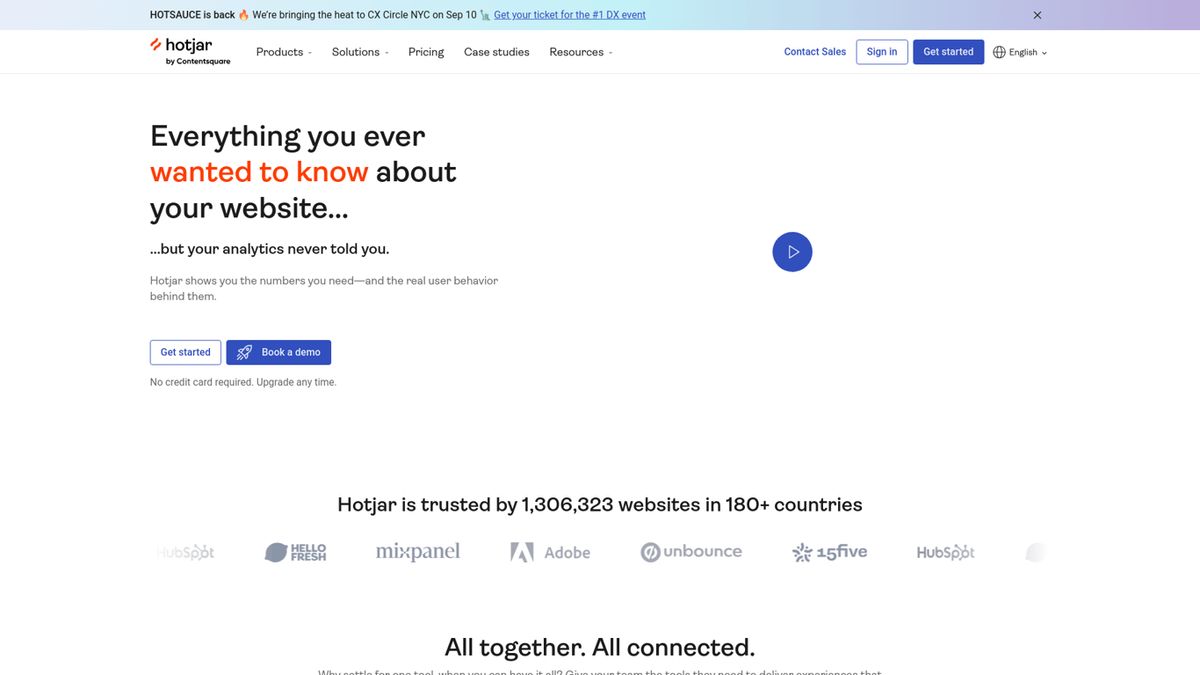
Task: Play the hero promotional video
Action: point(792,251)
